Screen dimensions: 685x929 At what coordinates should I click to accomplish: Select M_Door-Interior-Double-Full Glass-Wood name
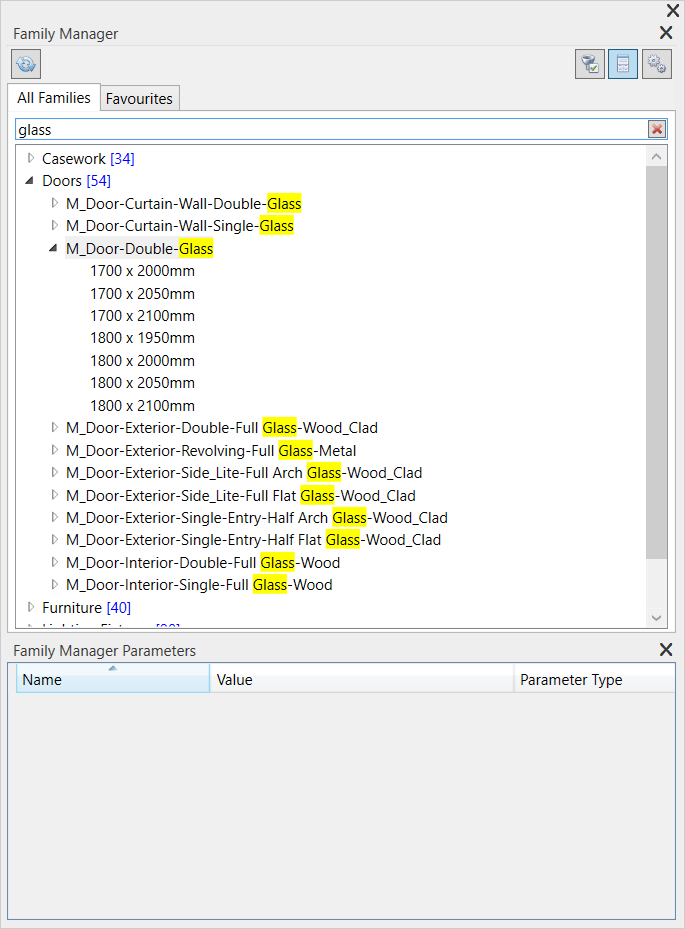click(203, 563)
